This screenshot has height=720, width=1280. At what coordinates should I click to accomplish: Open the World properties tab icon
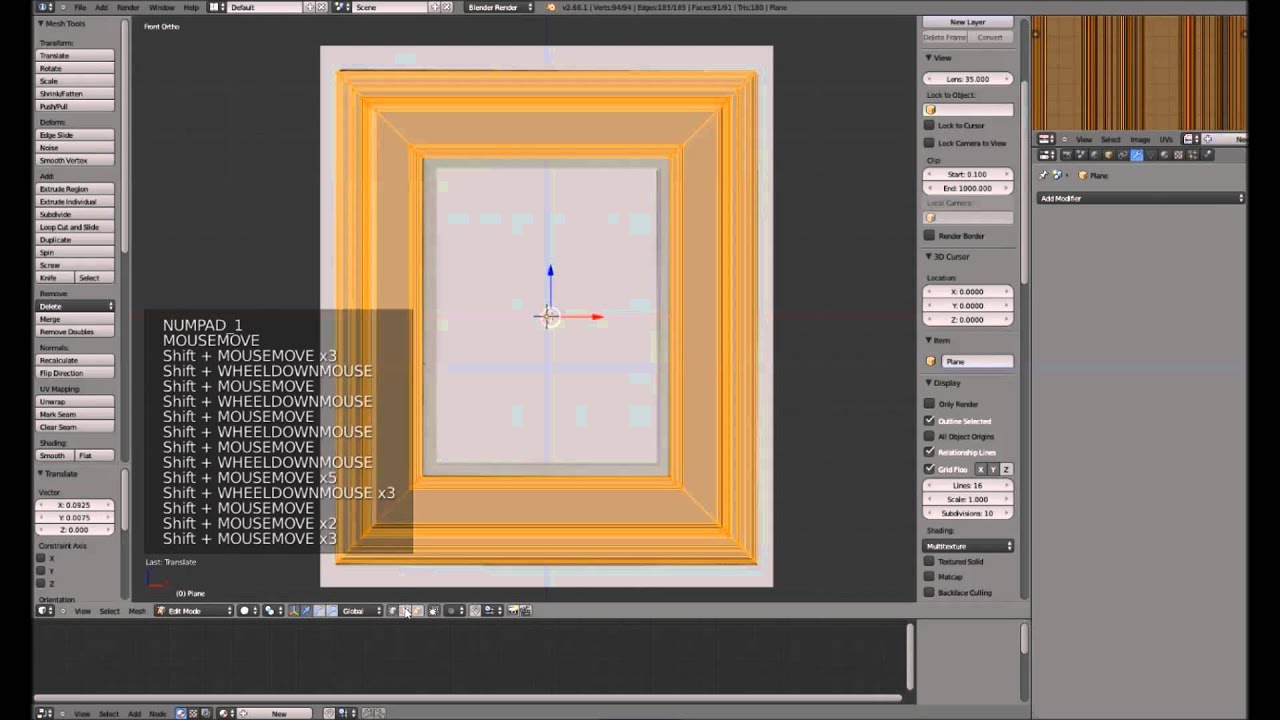[x=1094, y=155]
